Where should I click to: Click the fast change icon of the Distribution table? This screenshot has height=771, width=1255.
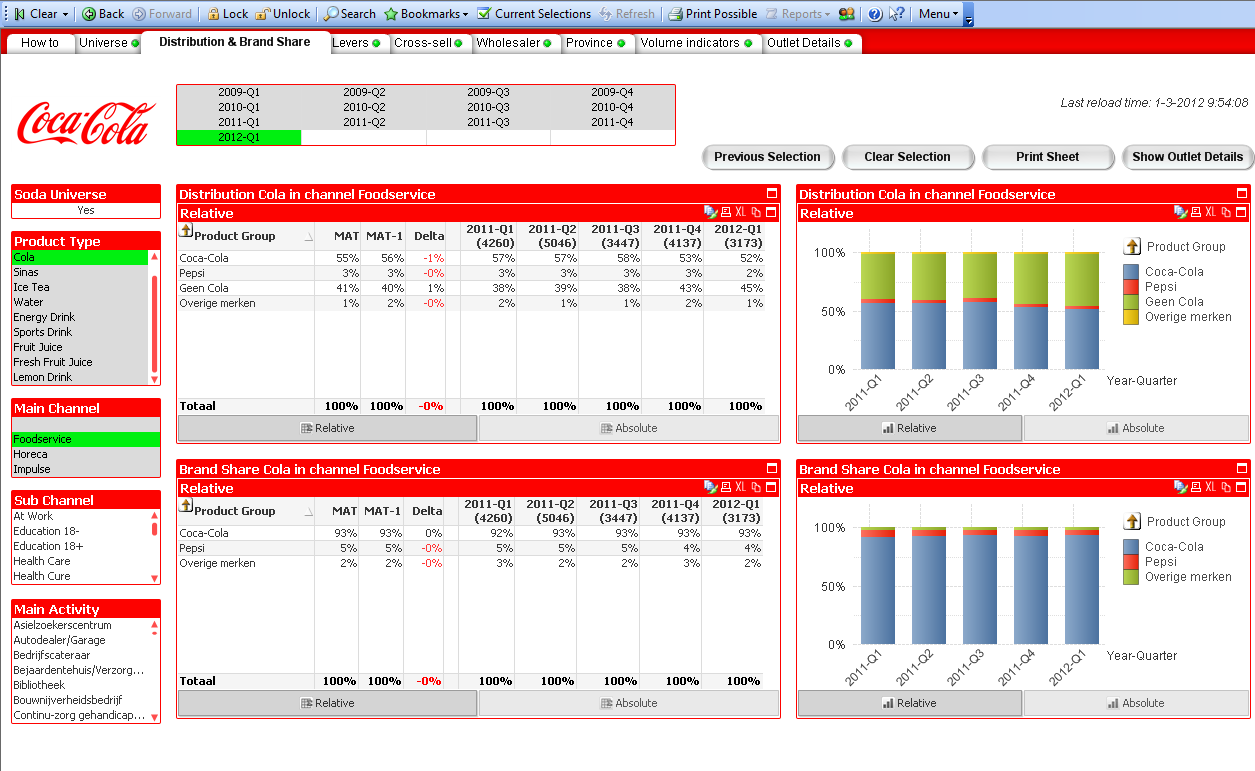[710, 212]
